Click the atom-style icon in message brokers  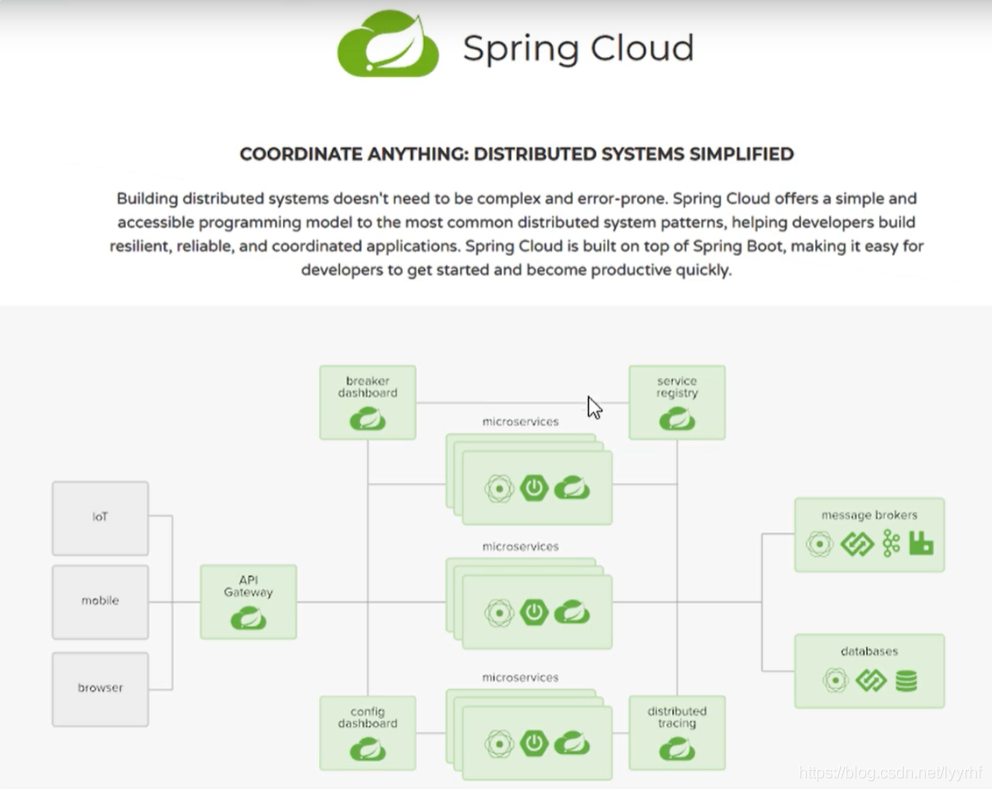point(819,544)
